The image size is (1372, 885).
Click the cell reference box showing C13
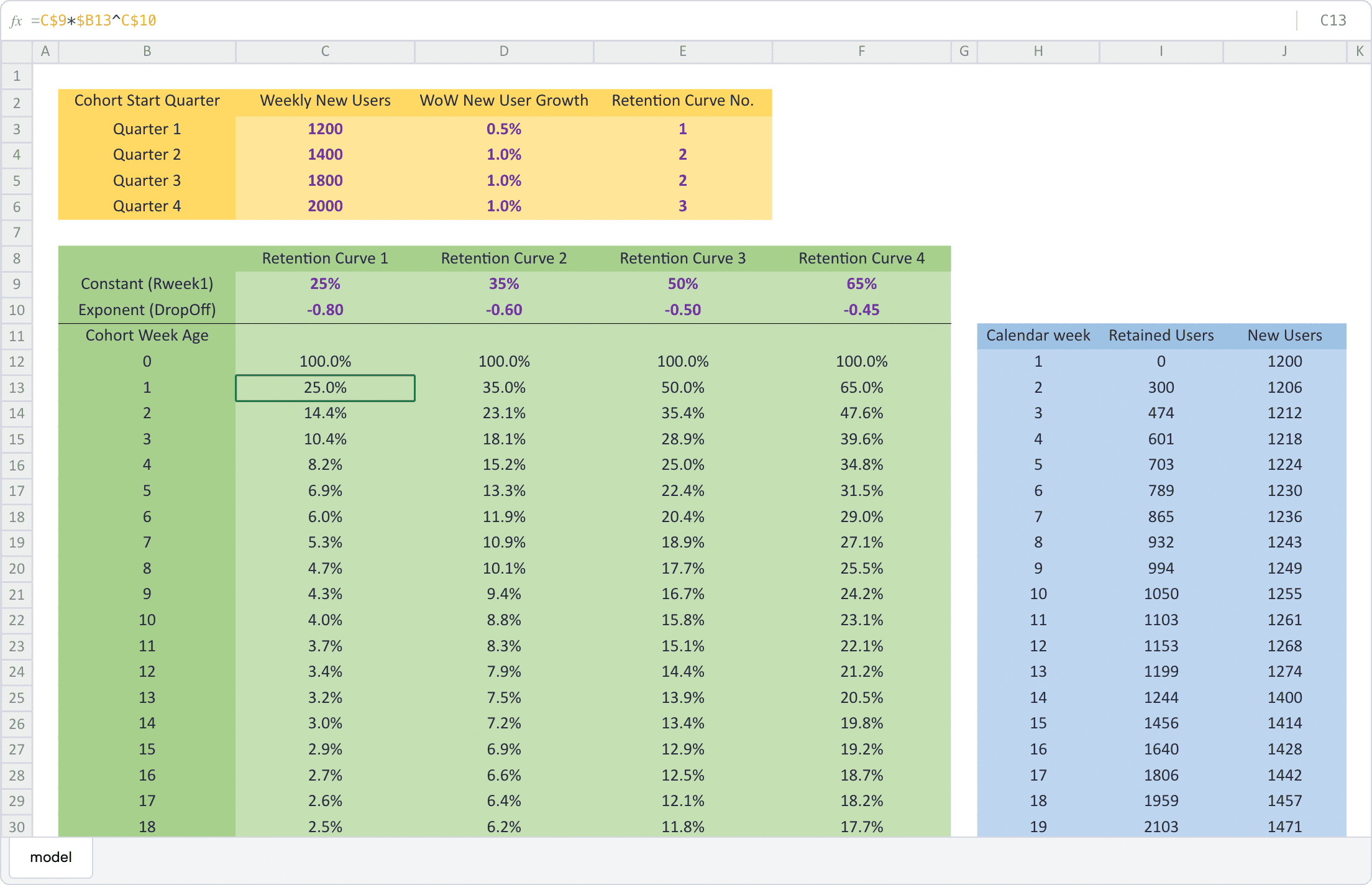1332,20
